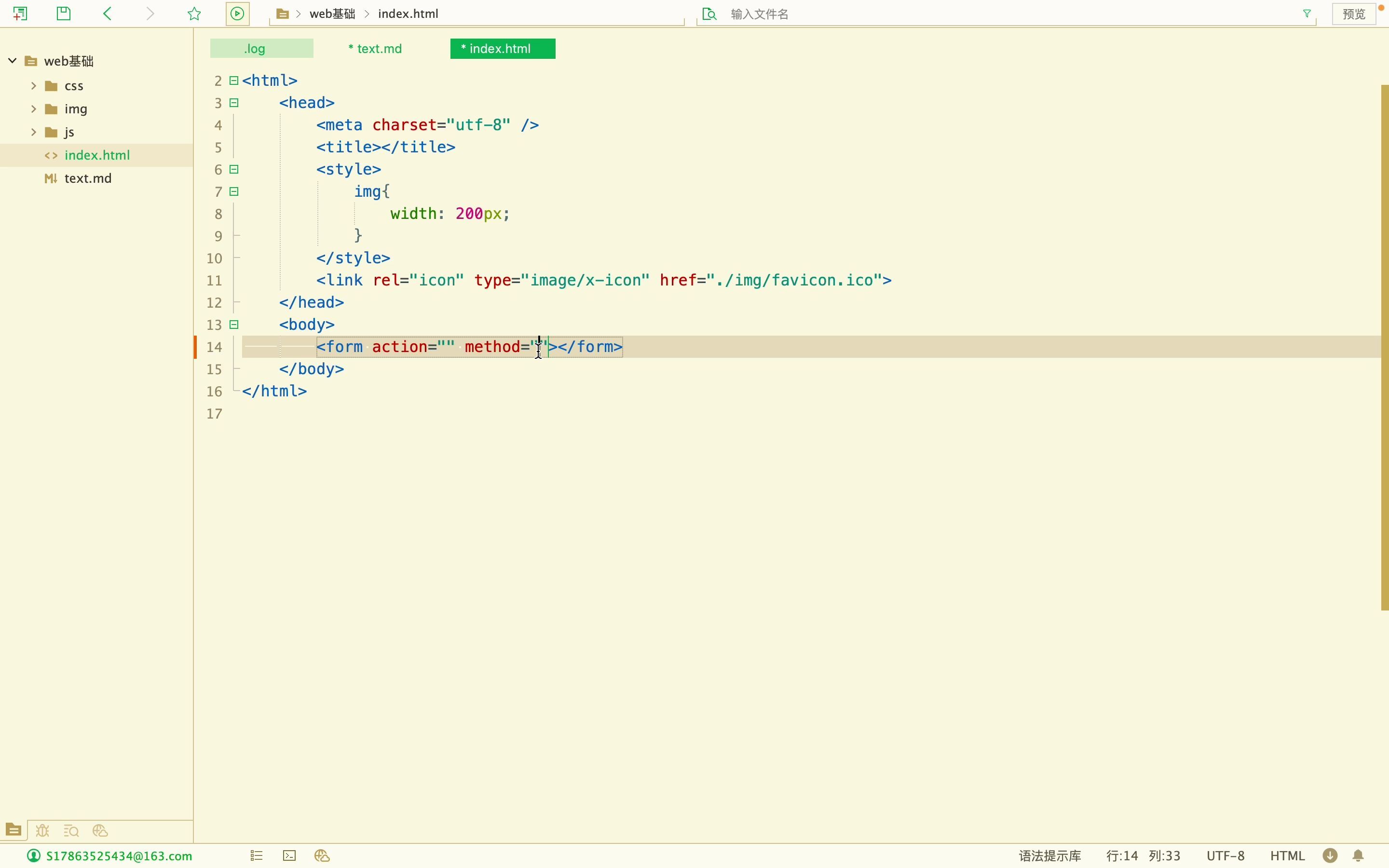Click the 预览 preview button
The width and height of the screenshot is (1389, 868).
coord(1354,14)
